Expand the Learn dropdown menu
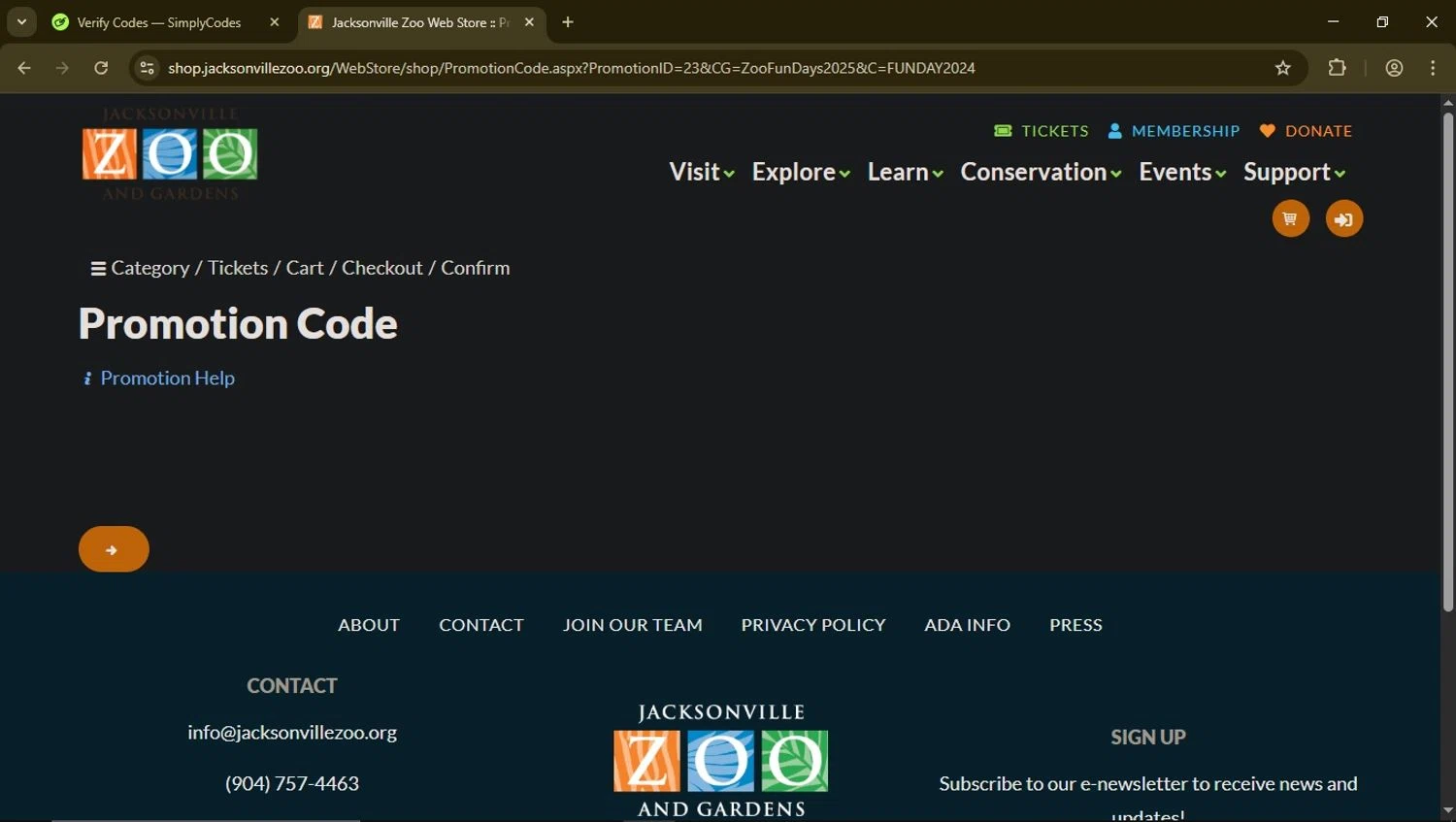This screenshot has width=1456, height=822. point(905,172)
